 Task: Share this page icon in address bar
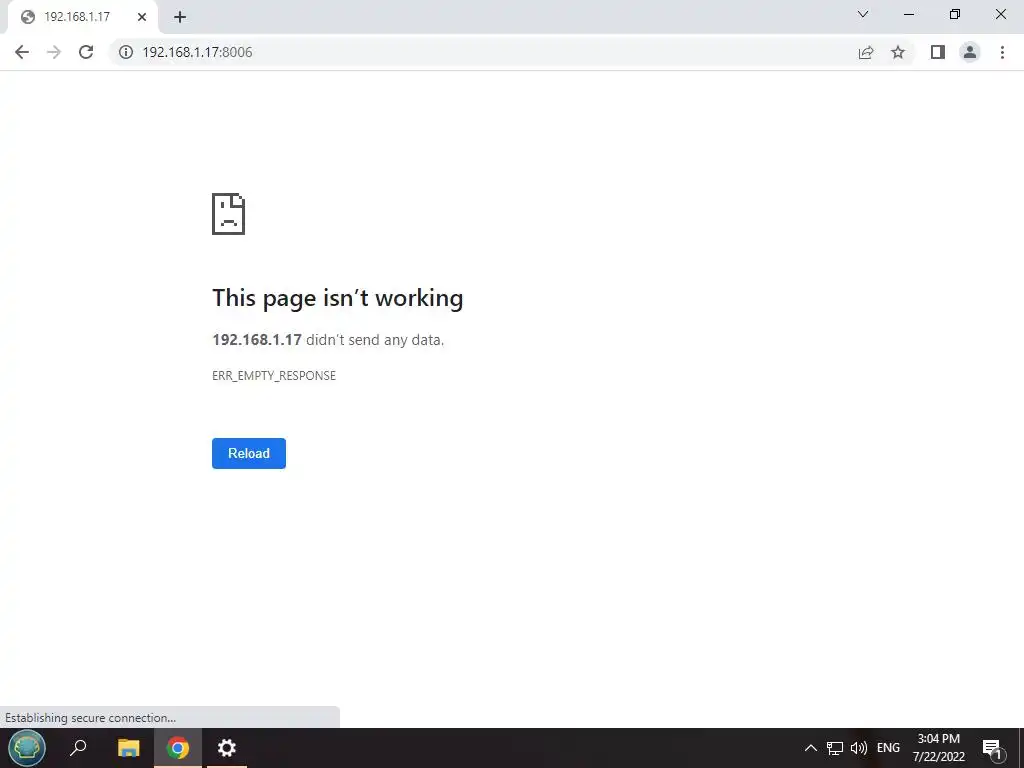pyautogui.click(x=866, y=52)
